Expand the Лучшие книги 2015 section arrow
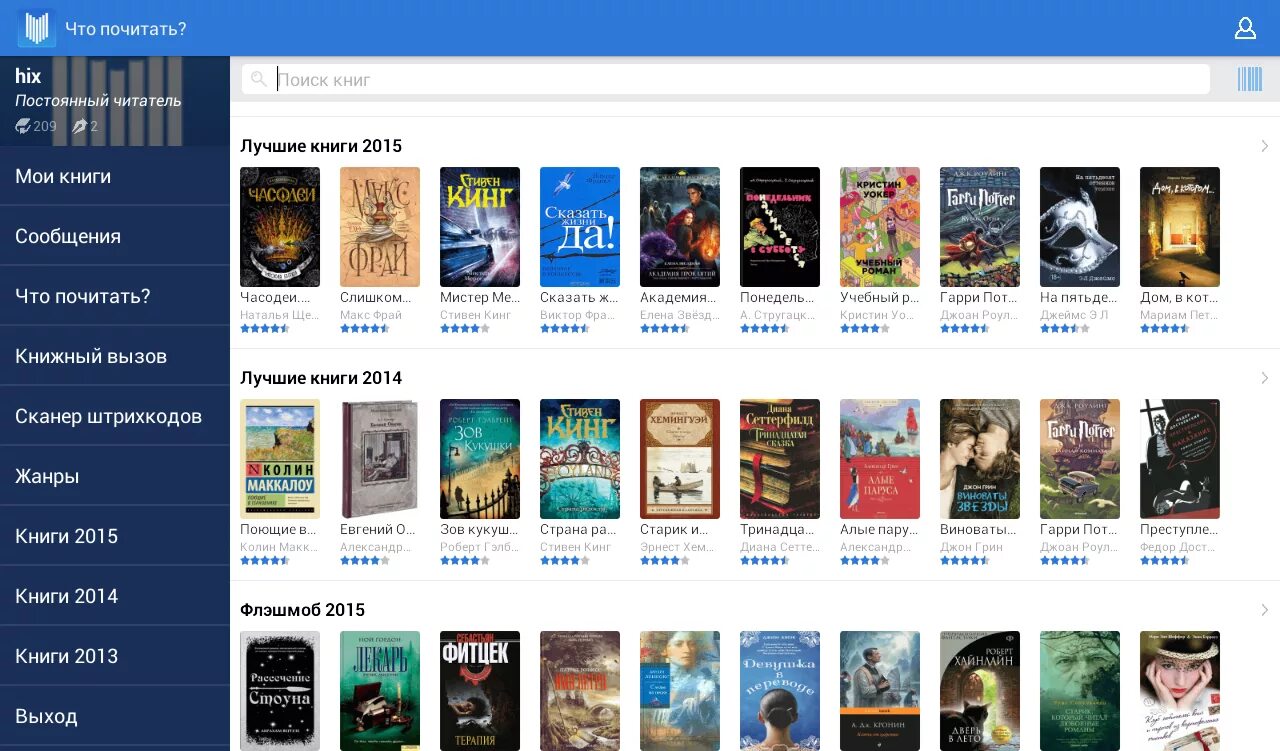The image size is (1280, 751). tap(1264, 146)
